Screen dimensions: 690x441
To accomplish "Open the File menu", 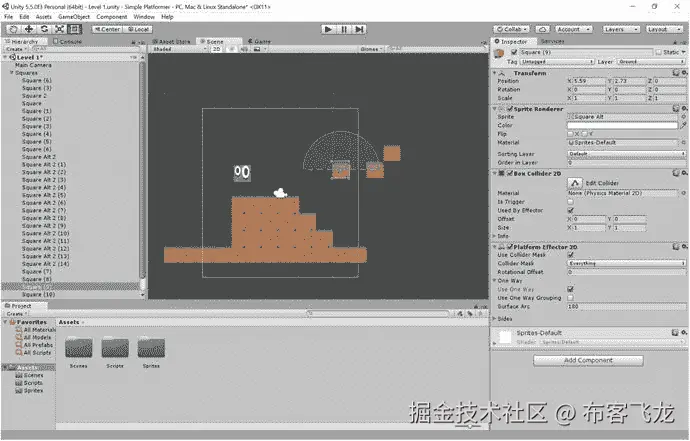I will tap(9, 17).
